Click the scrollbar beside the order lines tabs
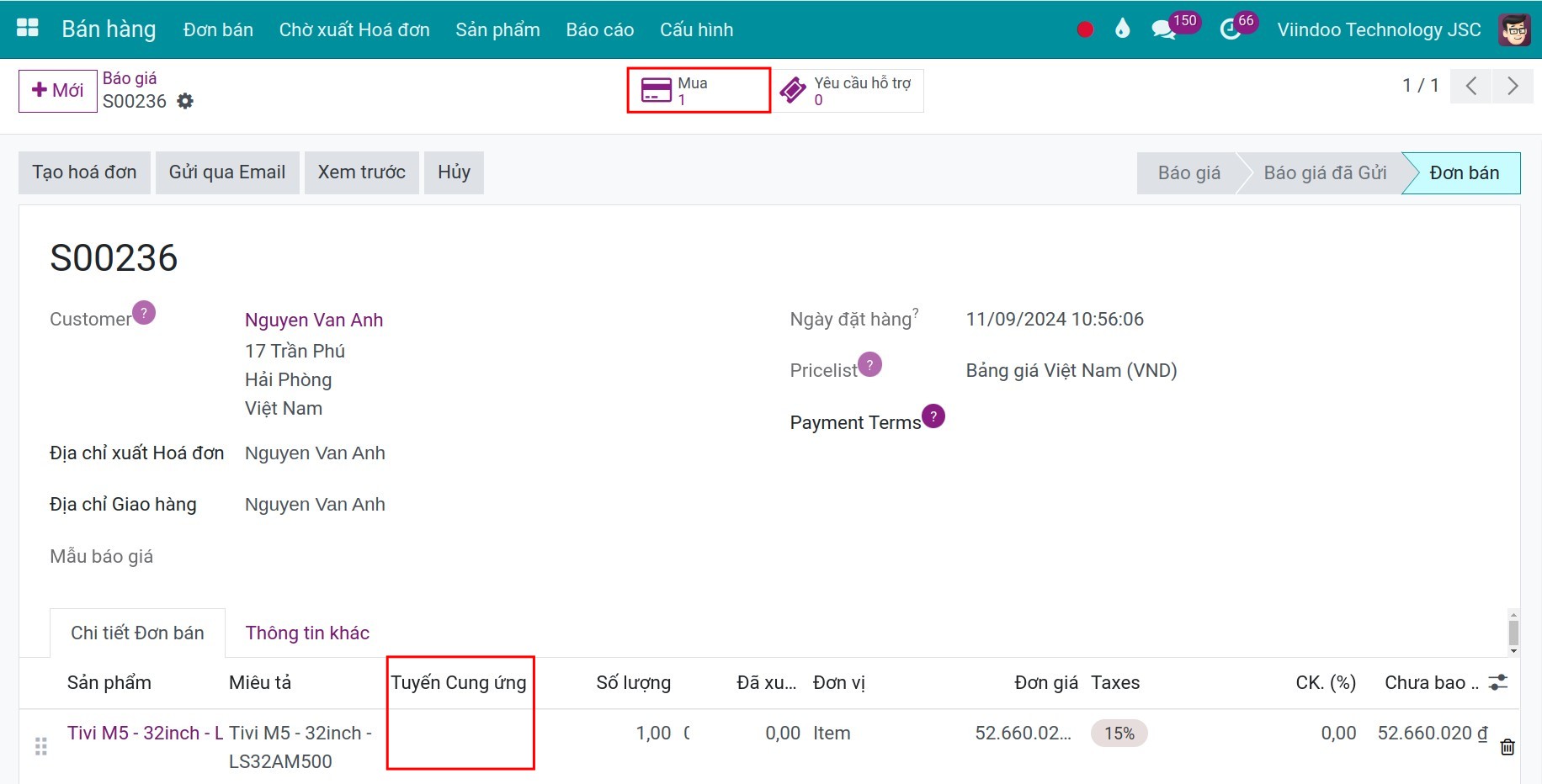This screenshot has width=1542, height=784. (x=1513, y=633)
